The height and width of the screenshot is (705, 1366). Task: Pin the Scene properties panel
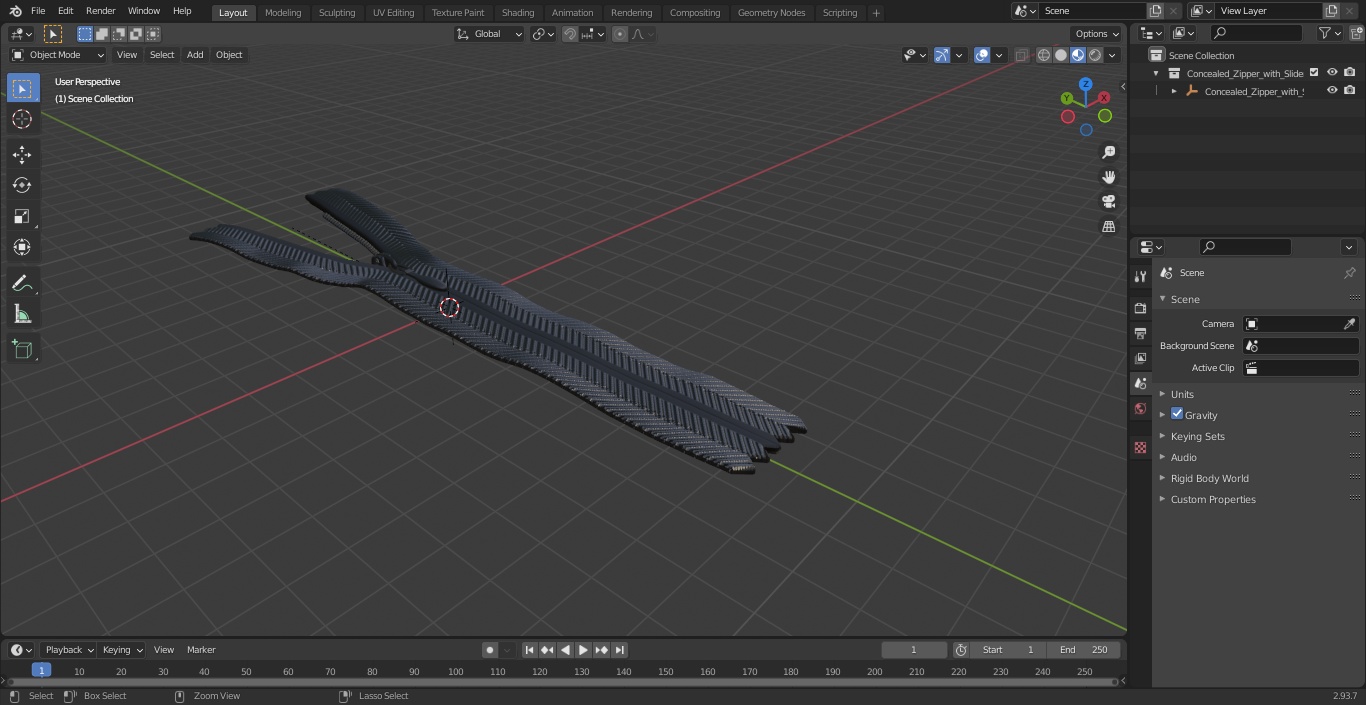pyautogui.click(x=1349, y=273)
